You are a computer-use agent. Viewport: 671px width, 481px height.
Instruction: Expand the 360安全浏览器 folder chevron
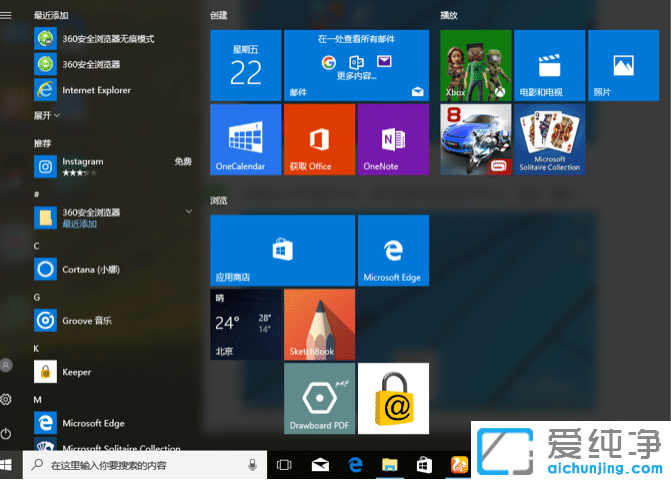point(189,211)
